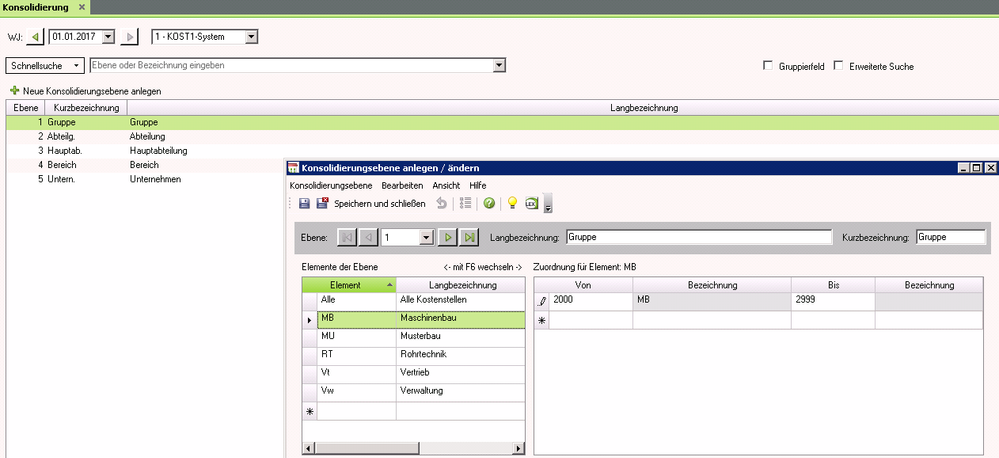Screen dimensions: 999x458
Task: Click the main list Gruppe level row
Action: 503,122
